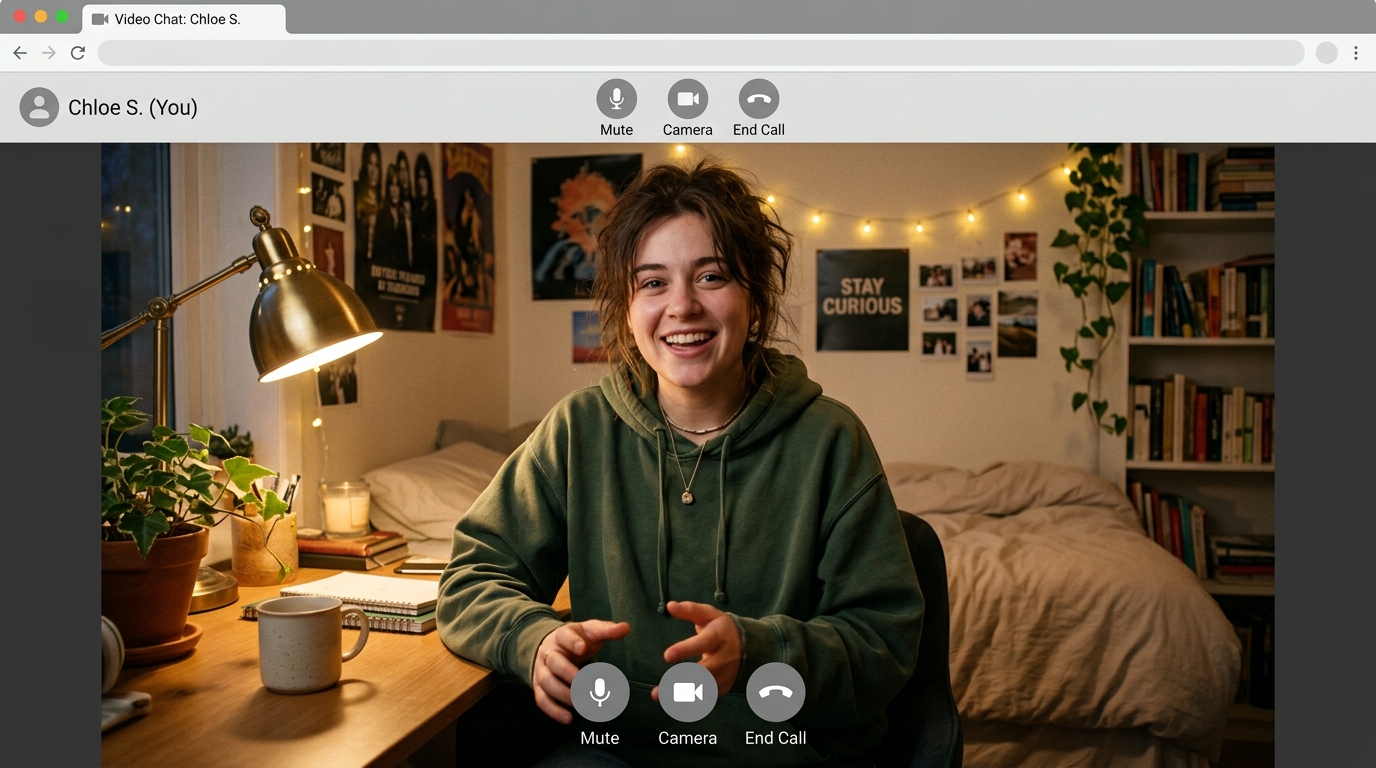Select the "Video Chat: Chloe S." tab
This screenshot has height=768, width=1376.
(184, 19)
